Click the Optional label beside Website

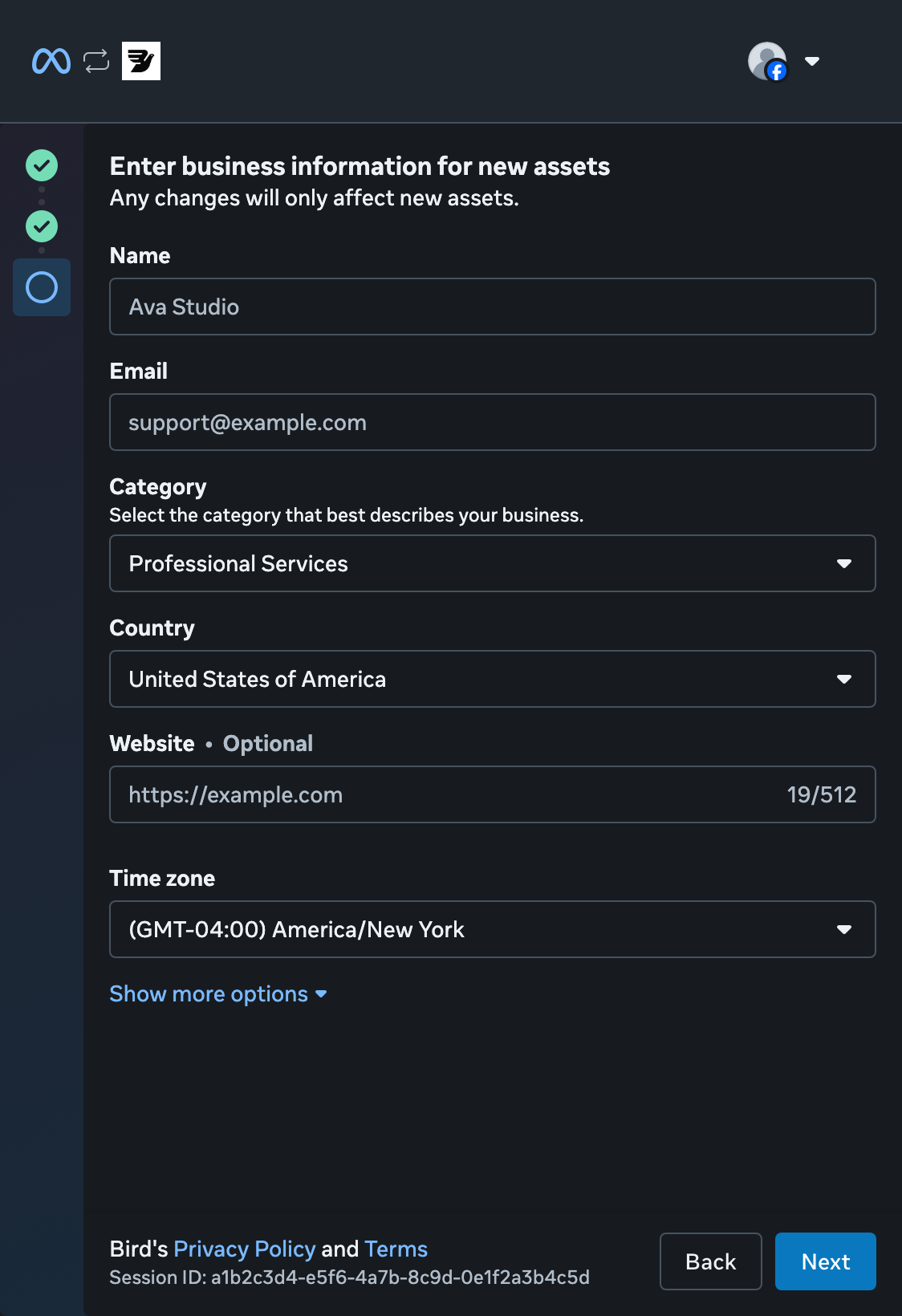(x=268, y=744)
